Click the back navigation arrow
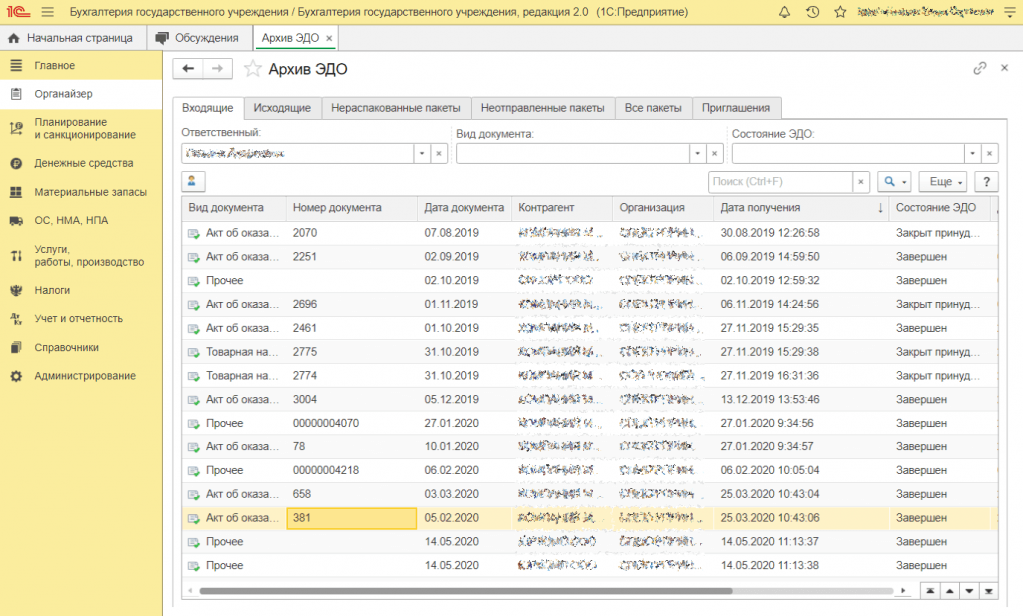The height and width of the screenshot is (616, 1023). pyautogui.click(x=188, y=68)
